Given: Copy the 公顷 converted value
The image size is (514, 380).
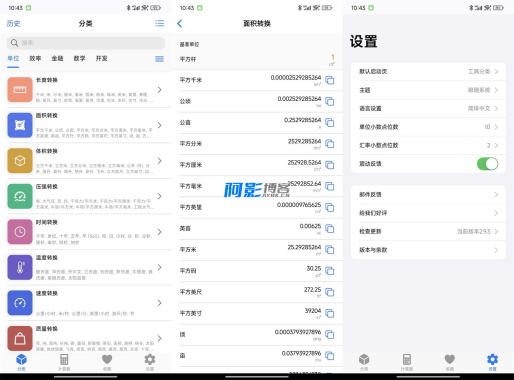Looking at the screenshot, I should [330, 101].
